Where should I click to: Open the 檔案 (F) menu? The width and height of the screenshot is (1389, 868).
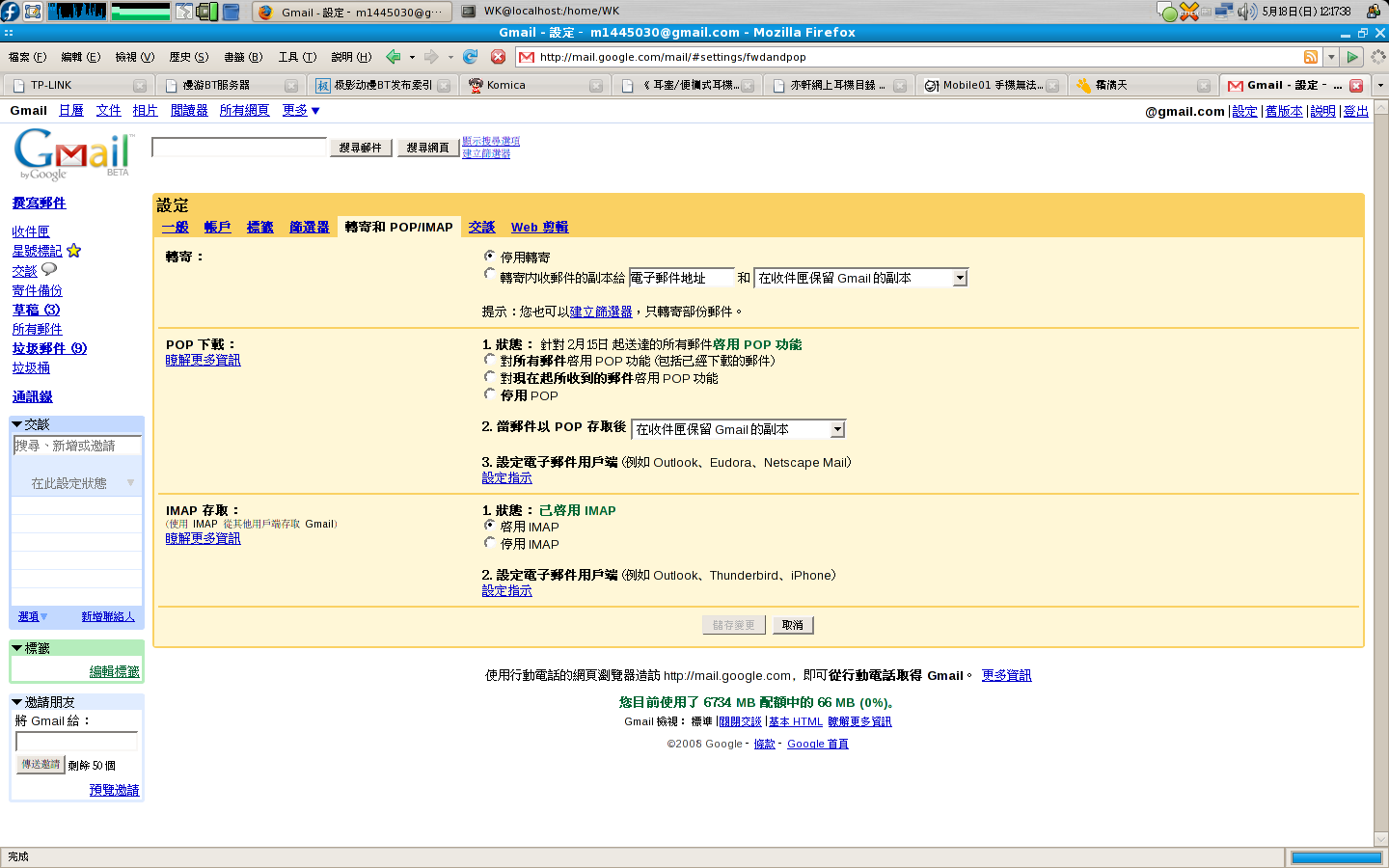coord(27,57)
